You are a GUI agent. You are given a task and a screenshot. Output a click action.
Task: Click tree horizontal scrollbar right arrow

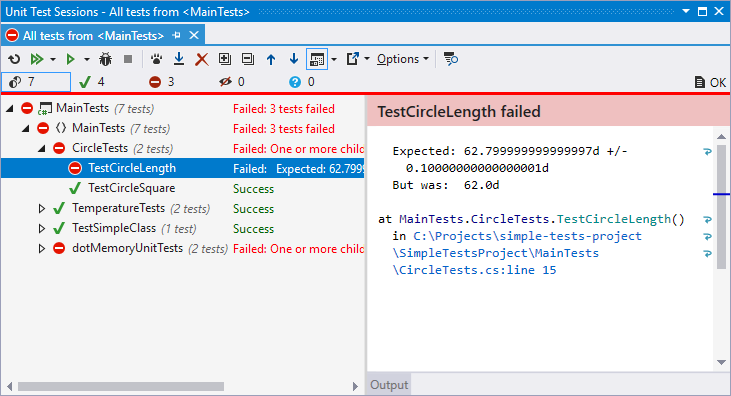coord(355,387)
